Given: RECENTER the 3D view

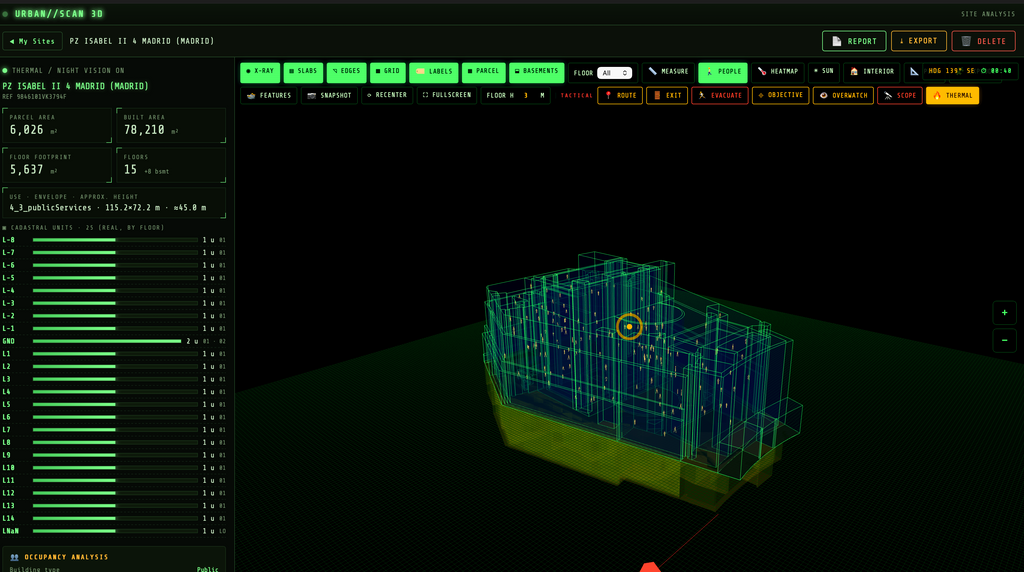Looking at the screenshot, I should tap(387, 95).
